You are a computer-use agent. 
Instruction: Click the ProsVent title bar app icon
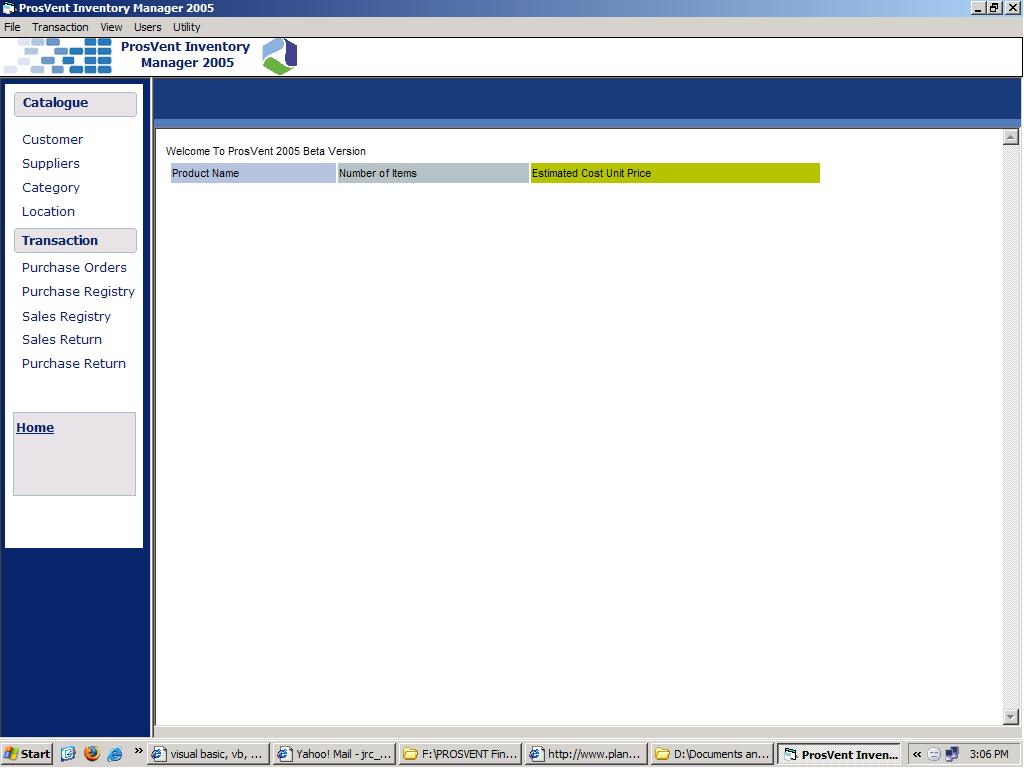[9, 8]
